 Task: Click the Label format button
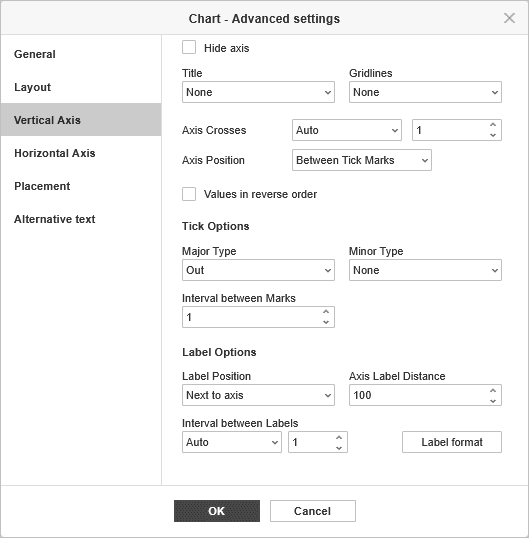(x=452, y=442)
